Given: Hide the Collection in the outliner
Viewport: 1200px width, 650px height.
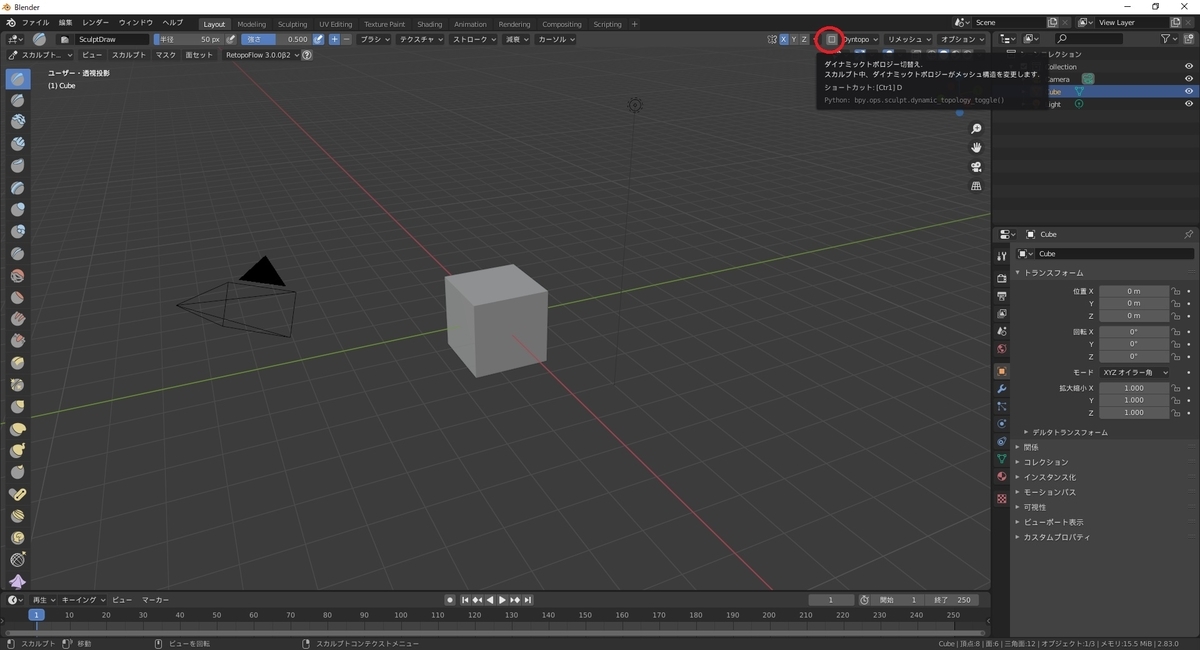Looking at the screenshot, I should point(1189,66).
